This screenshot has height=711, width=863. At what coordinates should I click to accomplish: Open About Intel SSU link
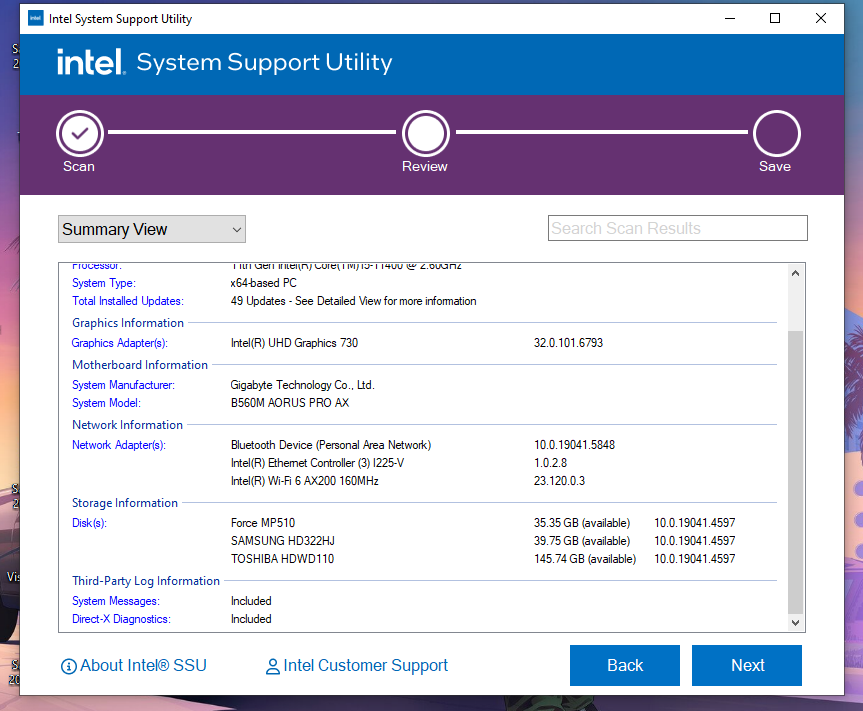143,665
